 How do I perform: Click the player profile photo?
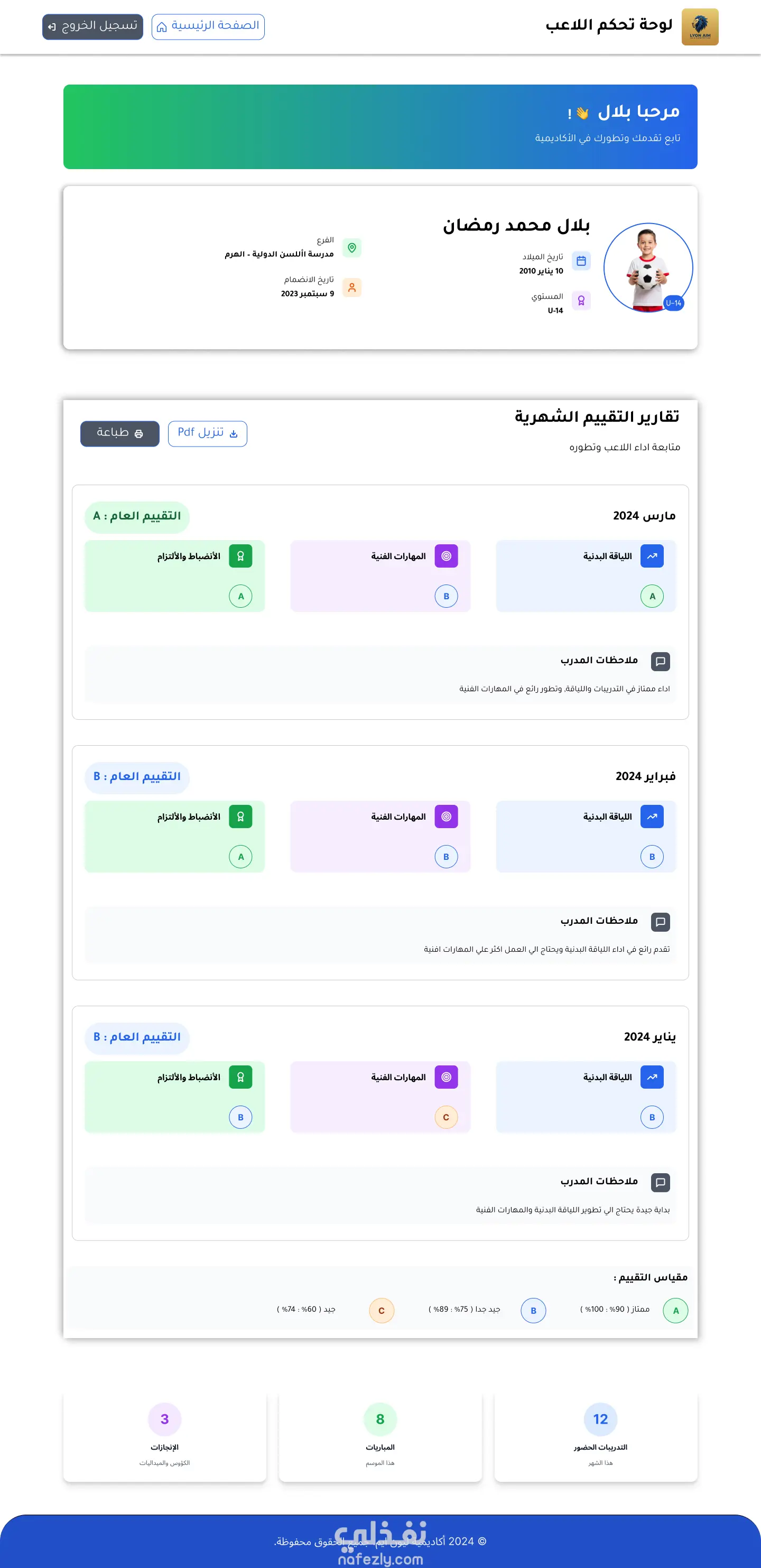tap(648, 268)
